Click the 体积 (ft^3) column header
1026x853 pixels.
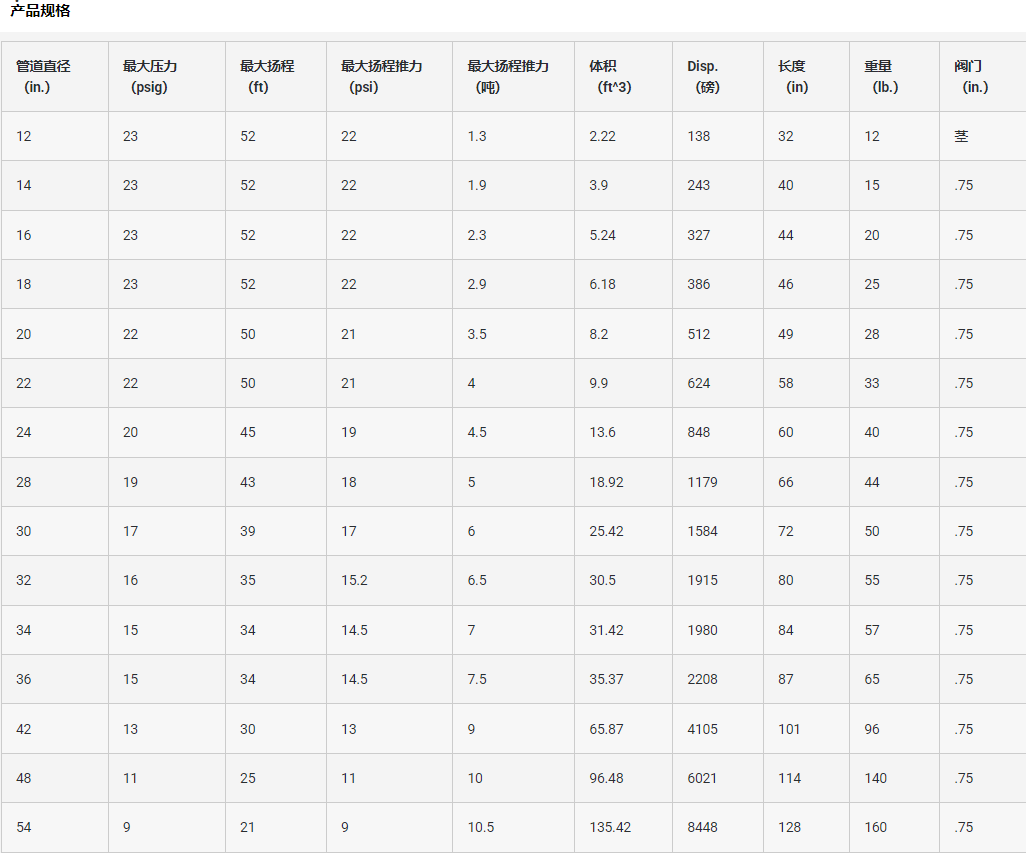(x=624, y=77)
